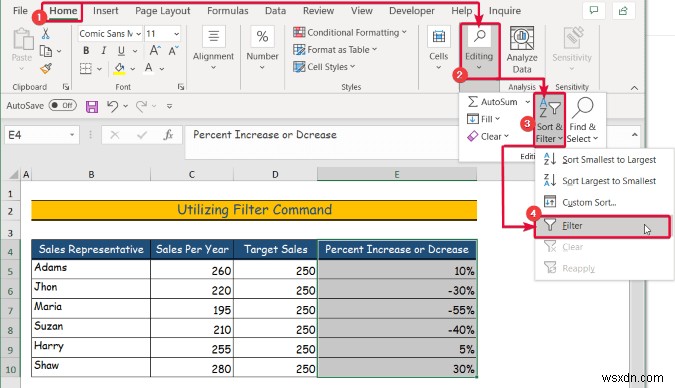Toggle bold formatting
This screenshot has width=675, height=388.
click(86, 51)
